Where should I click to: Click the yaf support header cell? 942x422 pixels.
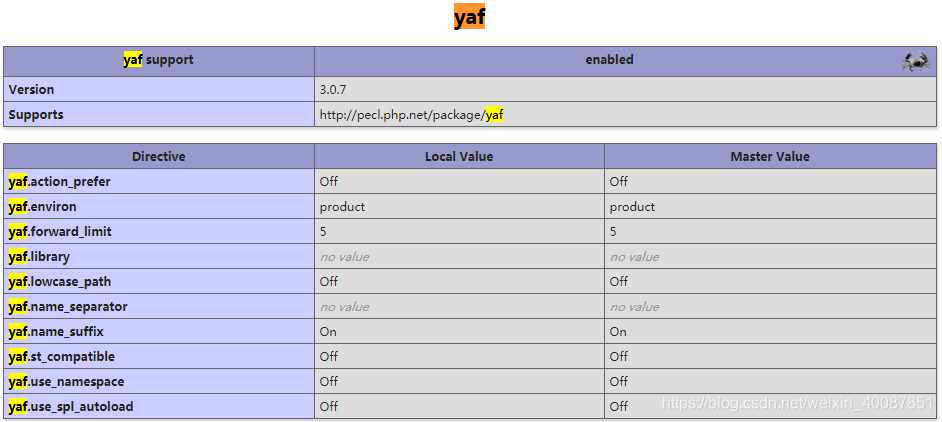tap(158, 60)
